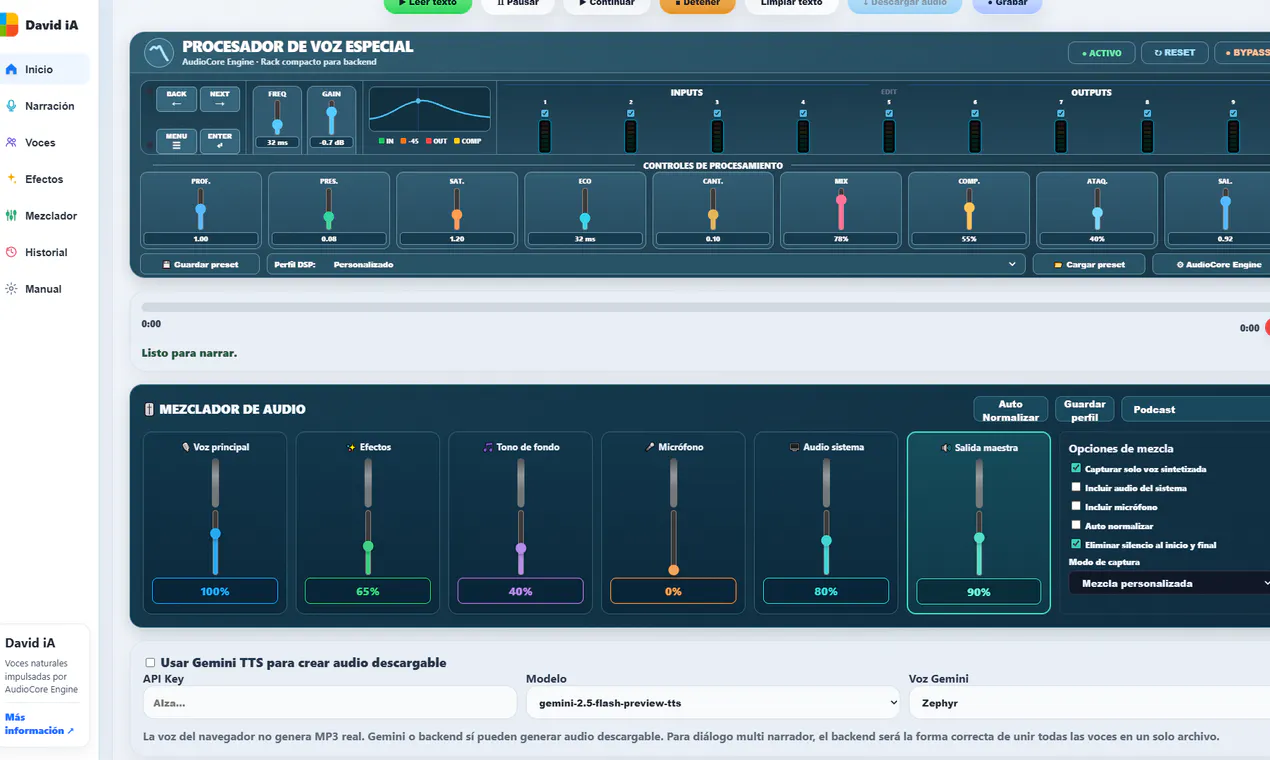Click the RESET button with circular arrow

1174,53
